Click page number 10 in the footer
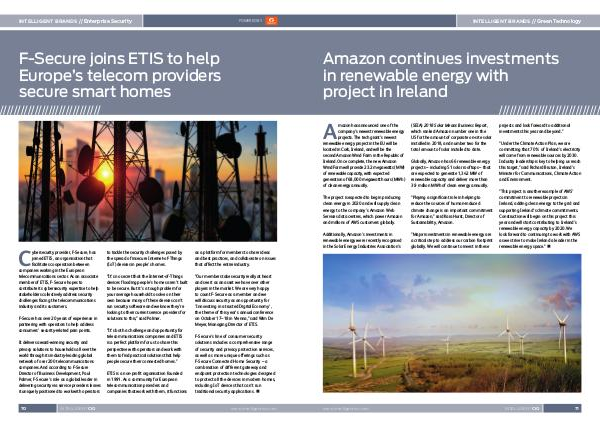The height and width of the screenshot is (424, 600). click(23, 409)
